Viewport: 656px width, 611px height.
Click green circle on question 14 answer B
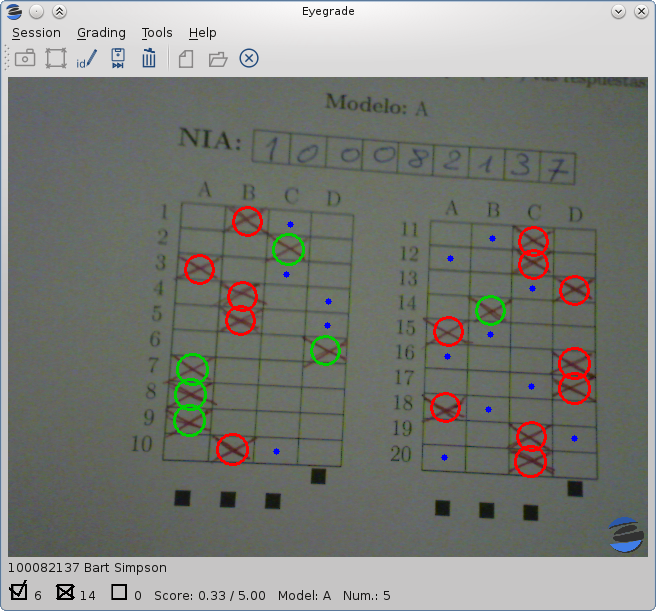[x=490, y=311]
